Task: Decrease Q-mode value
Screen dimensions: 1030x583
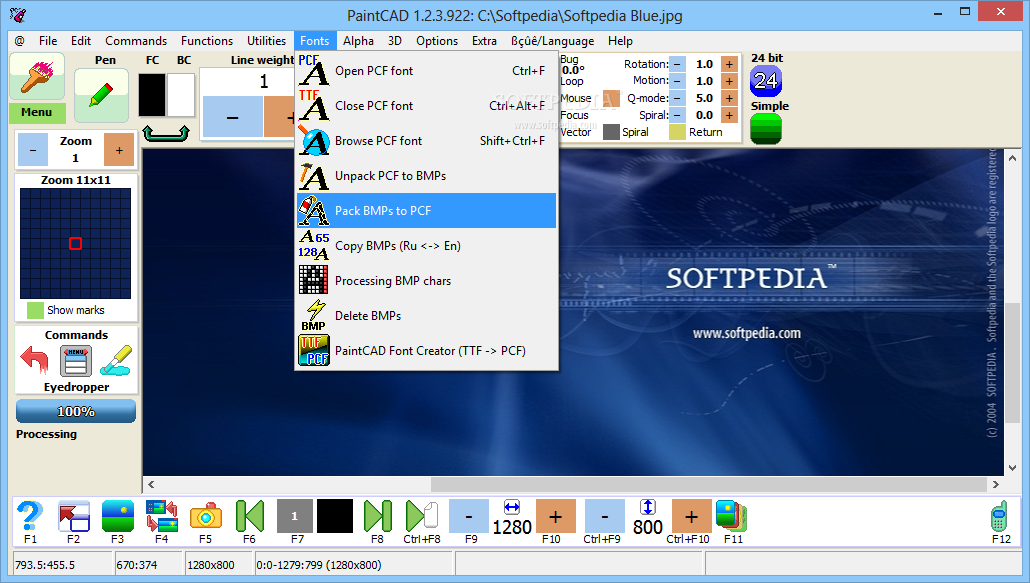Action: pyautogui.click(x=678, y=98)
